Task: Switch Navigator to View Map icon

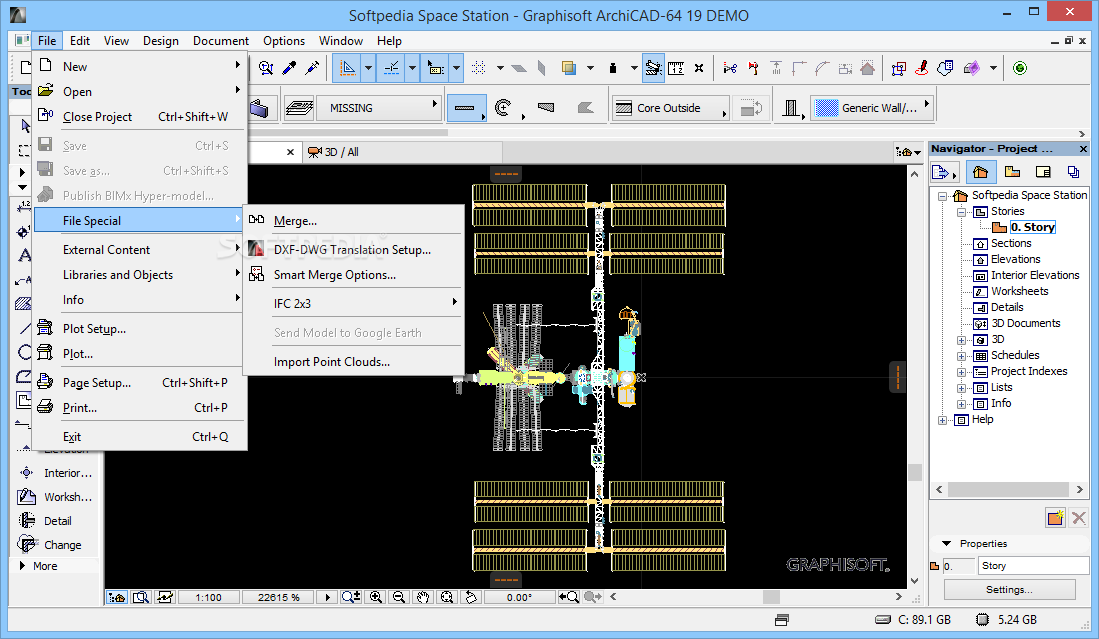Action: pos(1012,172)
